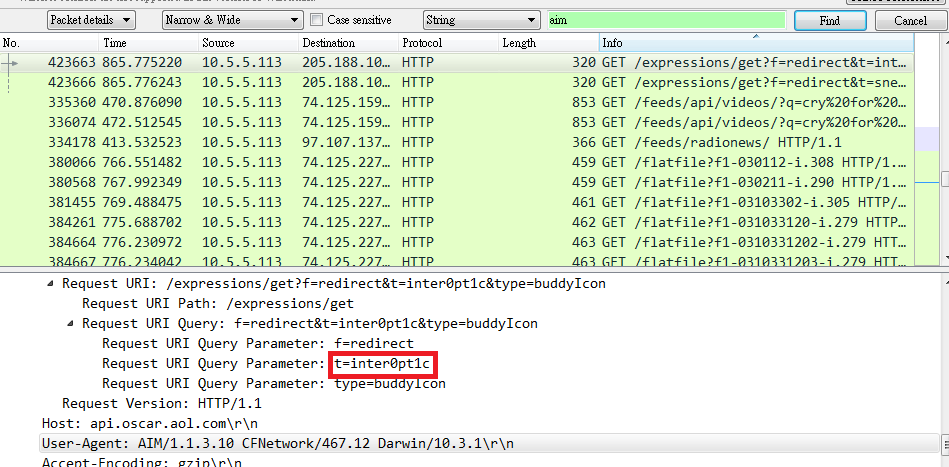The image size is (949, 467).
Task: Sort by the Length column header
Action: (549, 43)
